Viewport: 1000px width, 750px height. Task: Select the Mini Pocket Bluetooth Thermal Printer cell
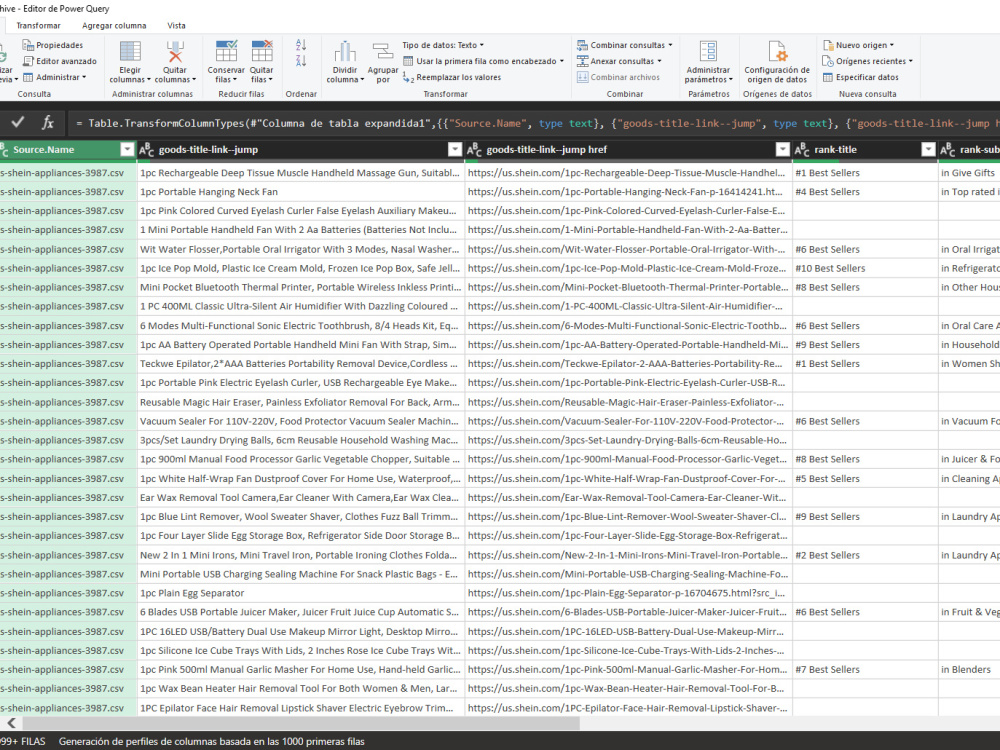[x=301, y=288]
